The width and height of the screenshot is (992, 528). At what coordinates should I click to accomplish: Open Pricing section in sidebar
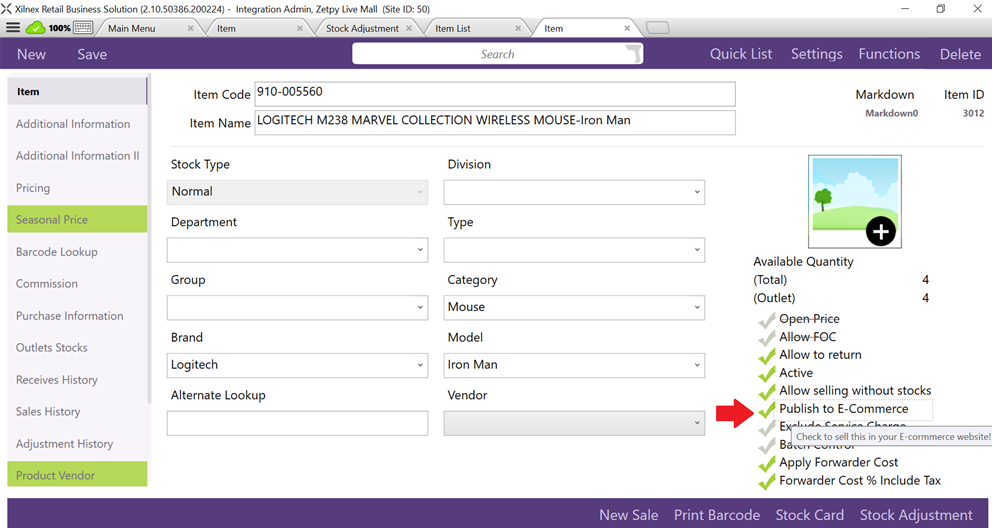pos(33,188)
